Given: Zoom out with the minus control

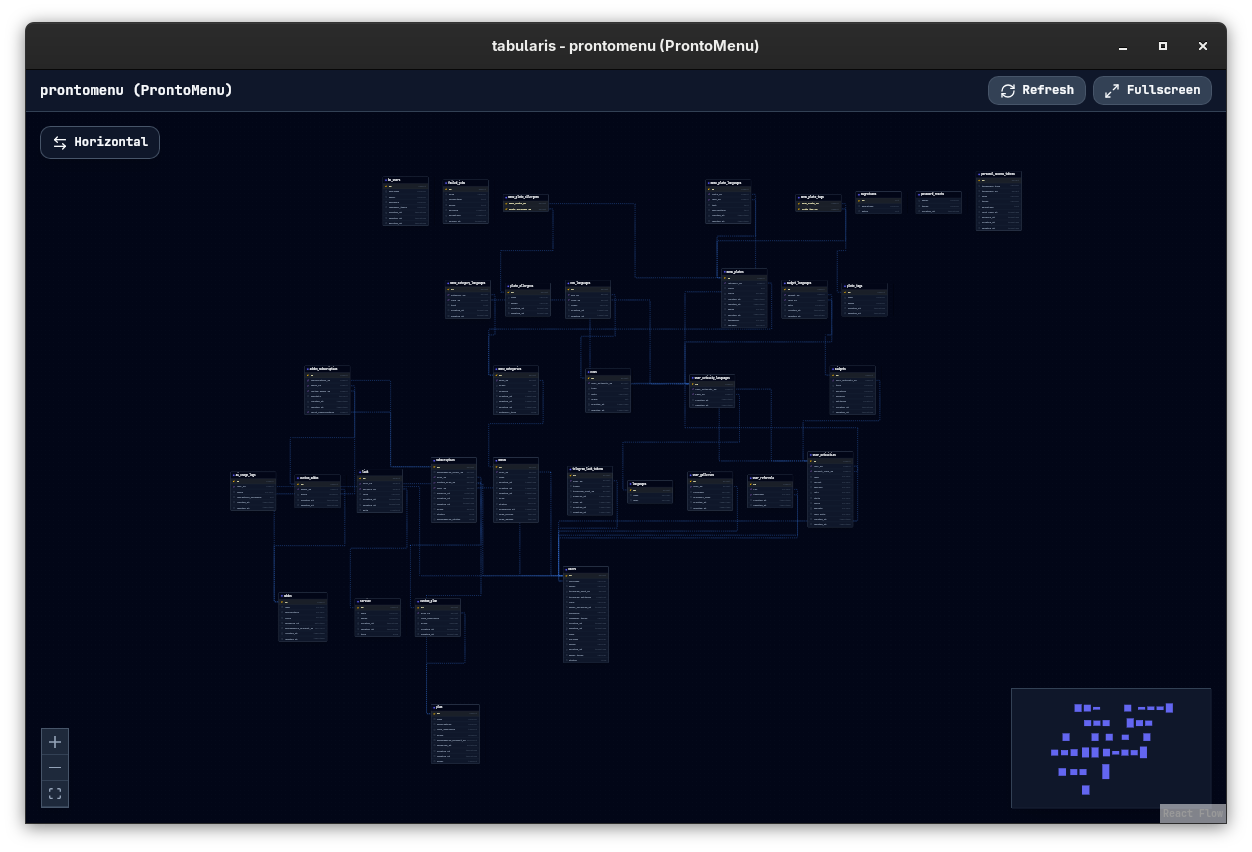Looking at the screenshot, I should click(55, 768).
